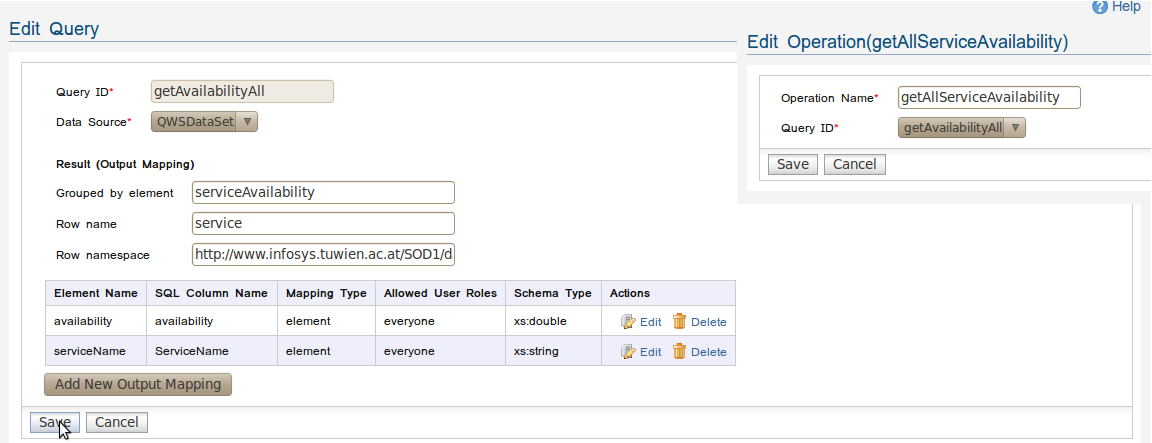The width and height of the screenshot is (1152, 443).
Task: Click the Edit link for availability mapping
Action: 650,322
